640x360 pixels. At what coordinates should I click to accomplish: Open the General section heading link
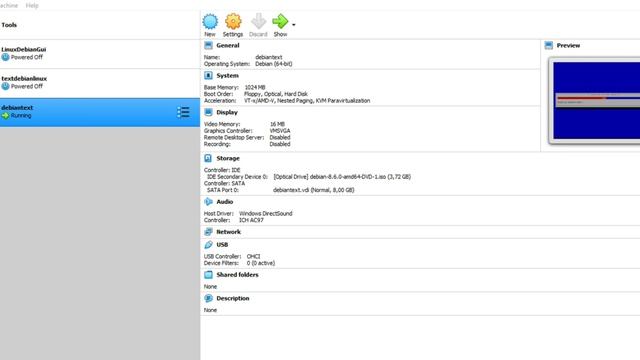click(x=228, y=45)
